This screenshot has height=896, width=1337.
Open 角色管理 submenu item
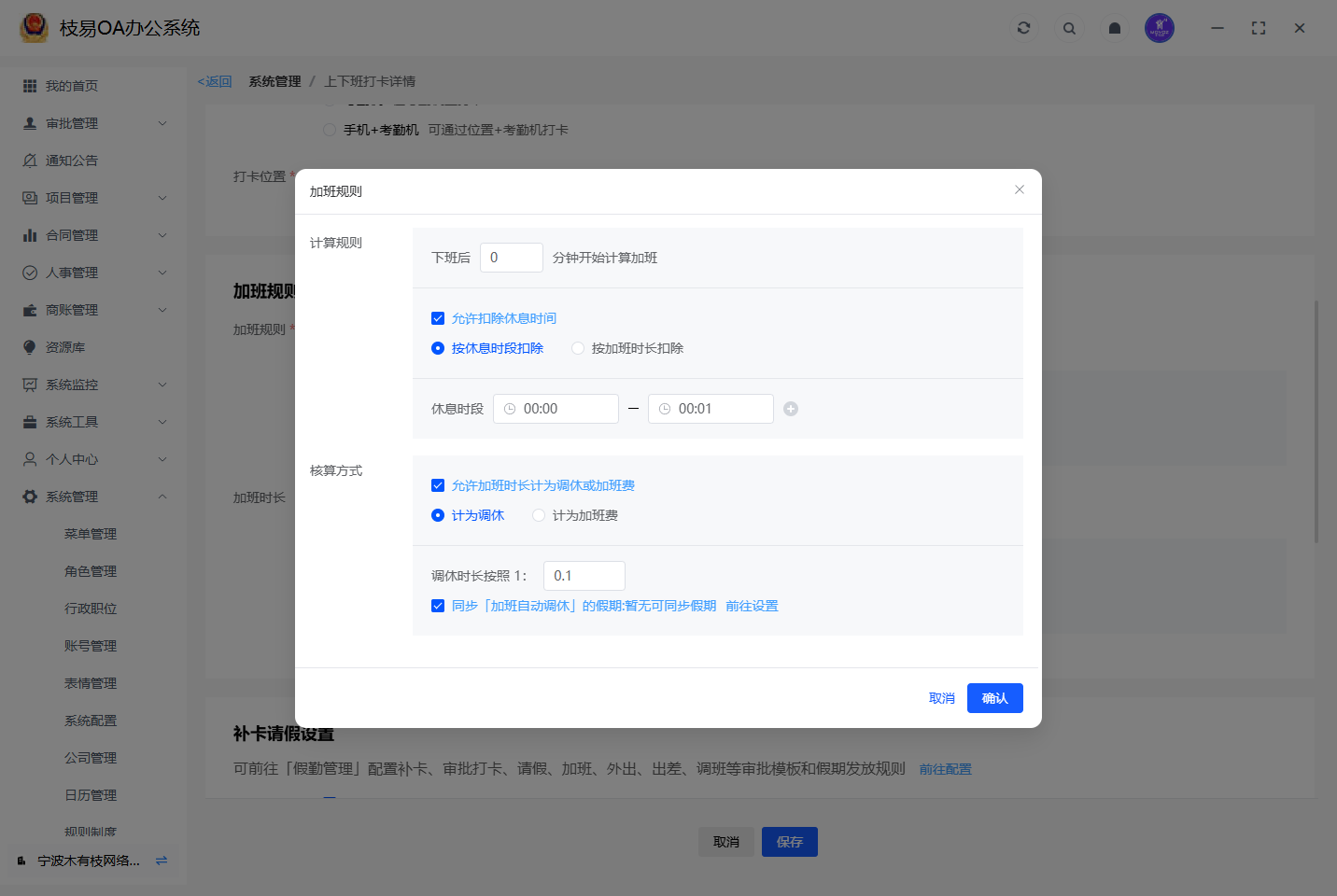[x=91, y=571]
